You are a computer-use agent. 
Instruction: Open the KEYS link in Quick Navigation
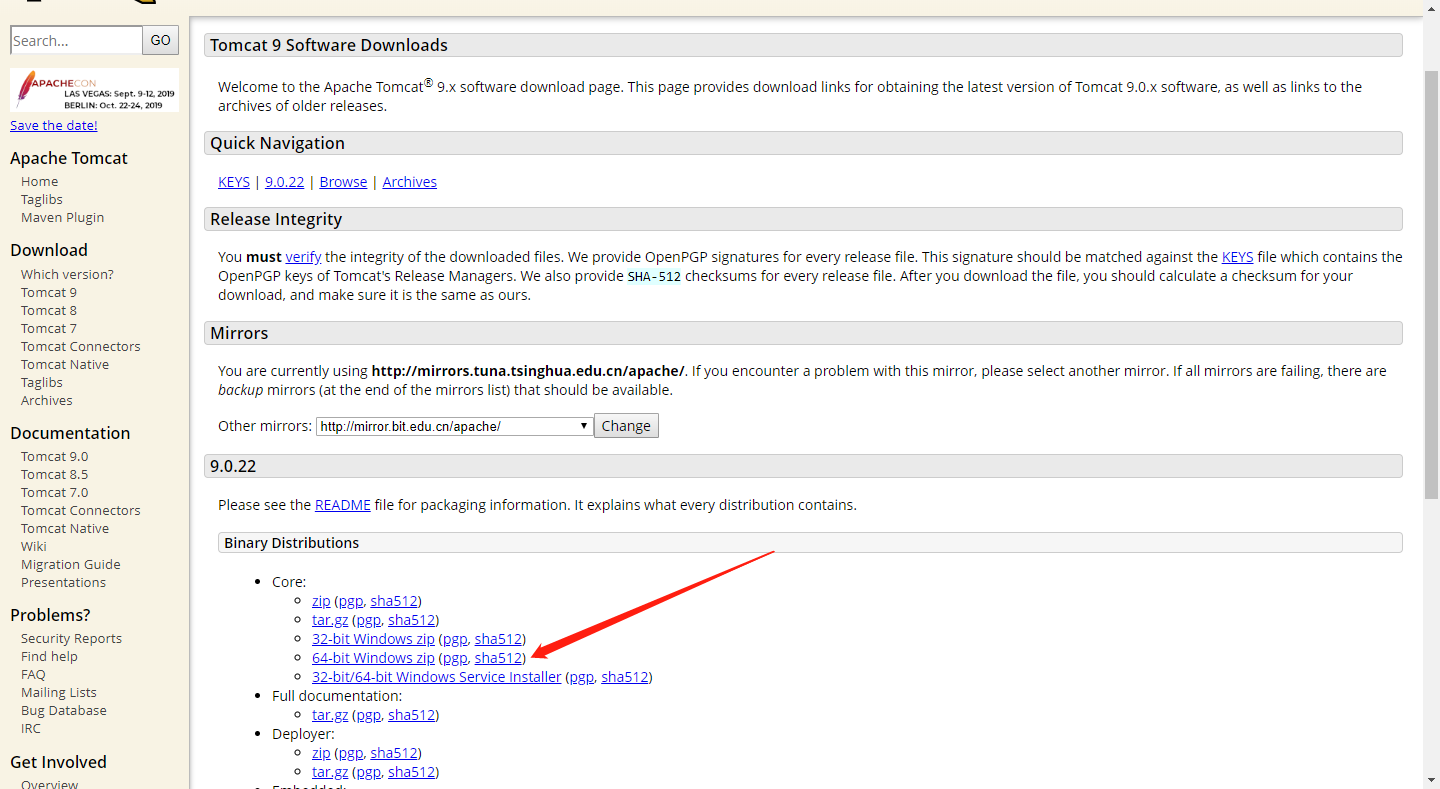pos(233,181)
